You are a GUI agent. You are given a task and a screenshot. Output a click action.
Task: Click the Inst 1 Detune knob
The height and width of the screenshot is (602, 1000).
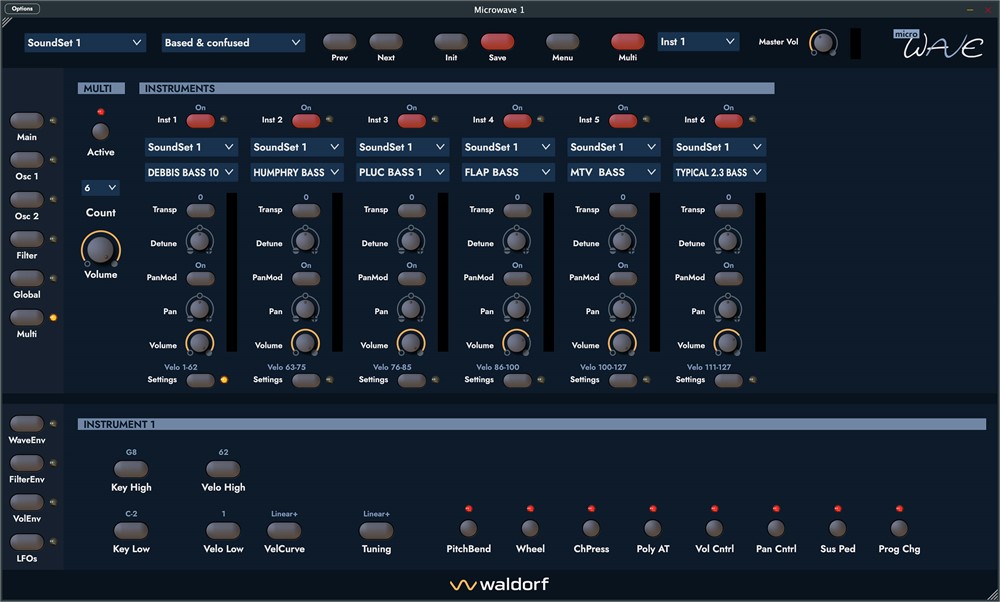point(199,241)
